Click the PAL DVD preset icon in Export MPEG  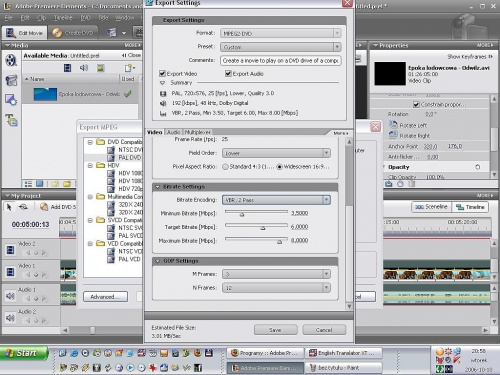(x=111, y=158)
